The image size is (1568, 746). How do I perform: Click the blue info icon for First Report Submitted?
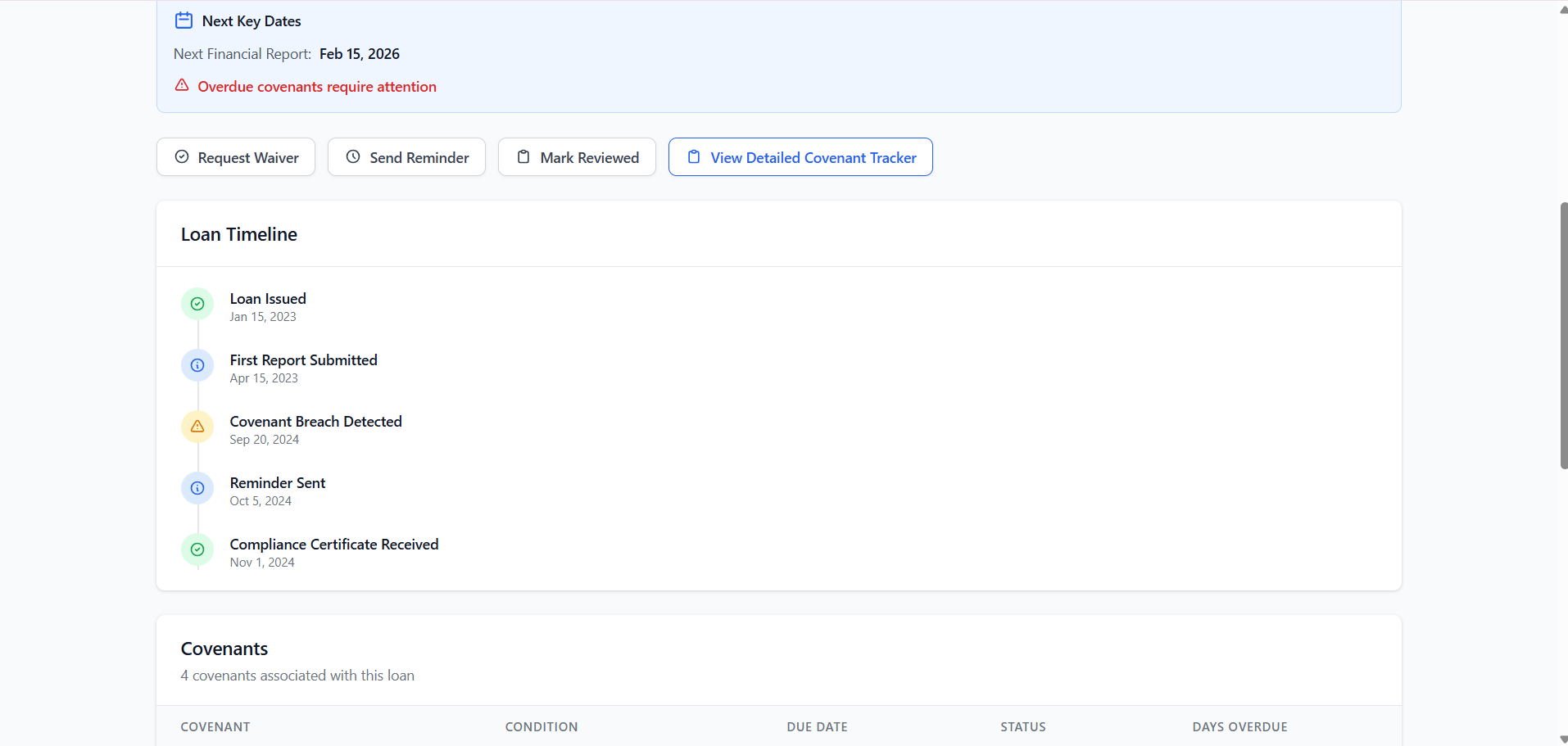point(197,365)
